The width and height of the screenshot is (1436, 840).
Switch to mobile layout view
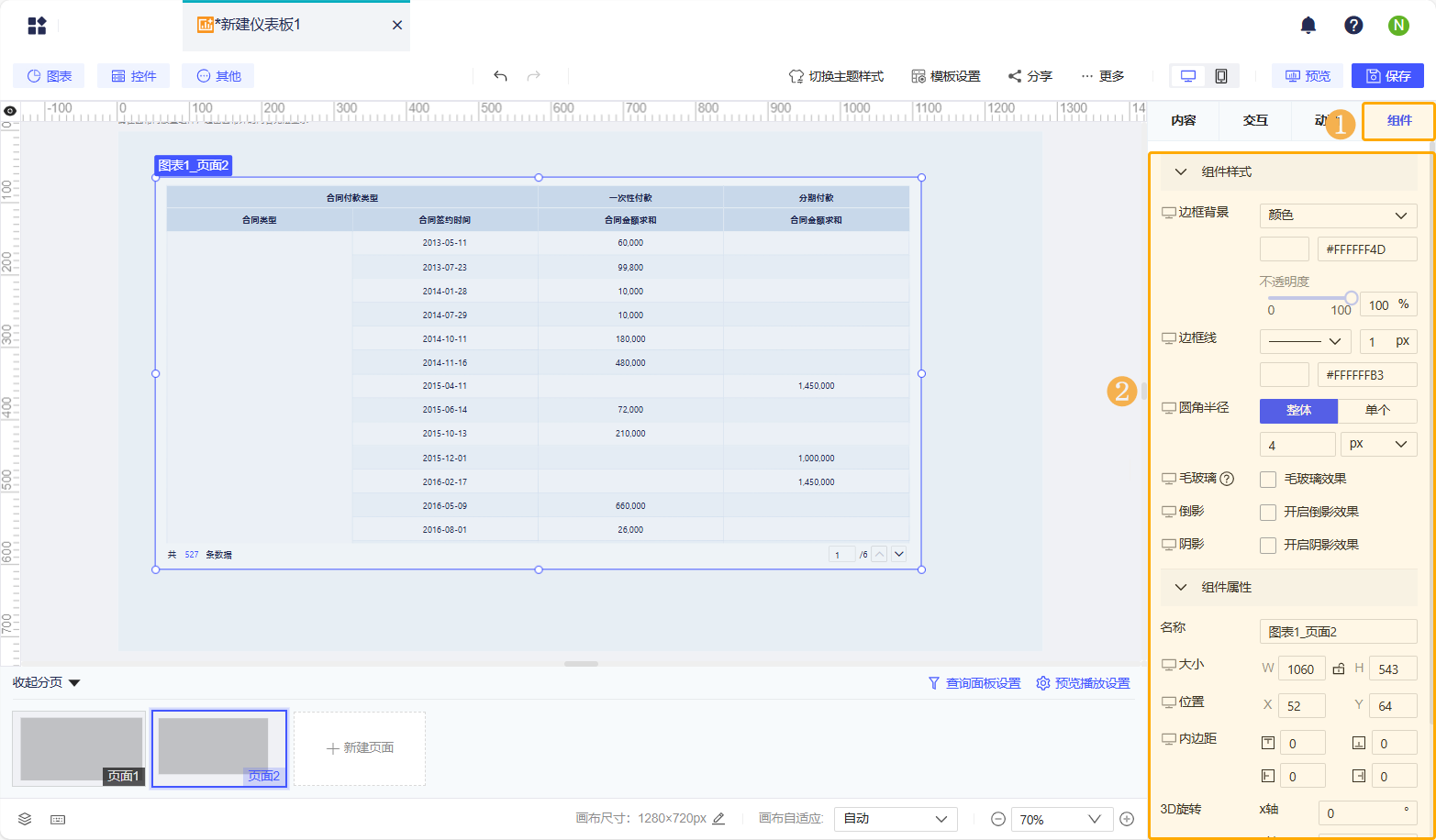click(1221, 76)
